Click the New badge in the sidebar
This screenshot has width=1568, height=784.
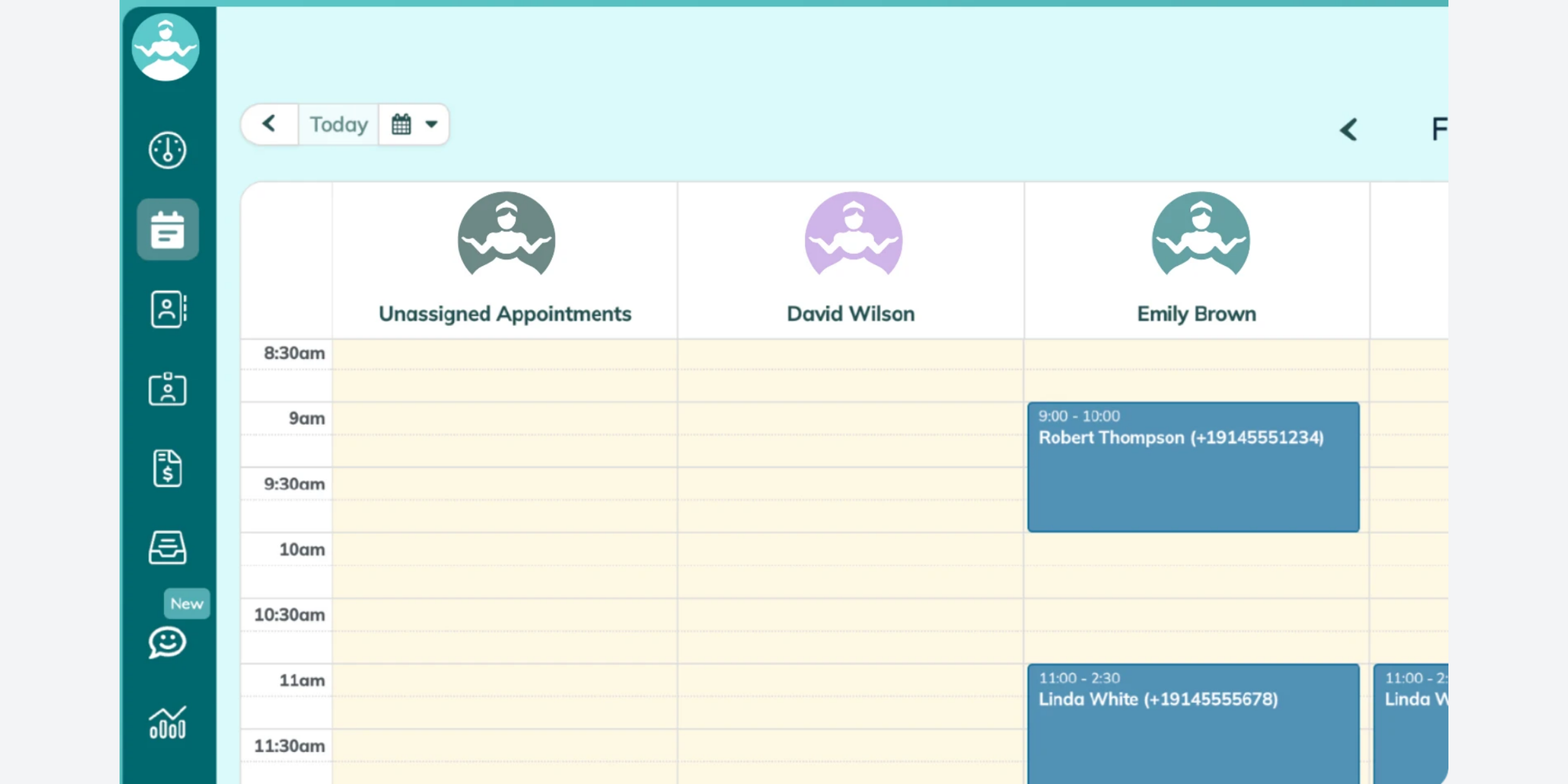click(x=187, y=604)
